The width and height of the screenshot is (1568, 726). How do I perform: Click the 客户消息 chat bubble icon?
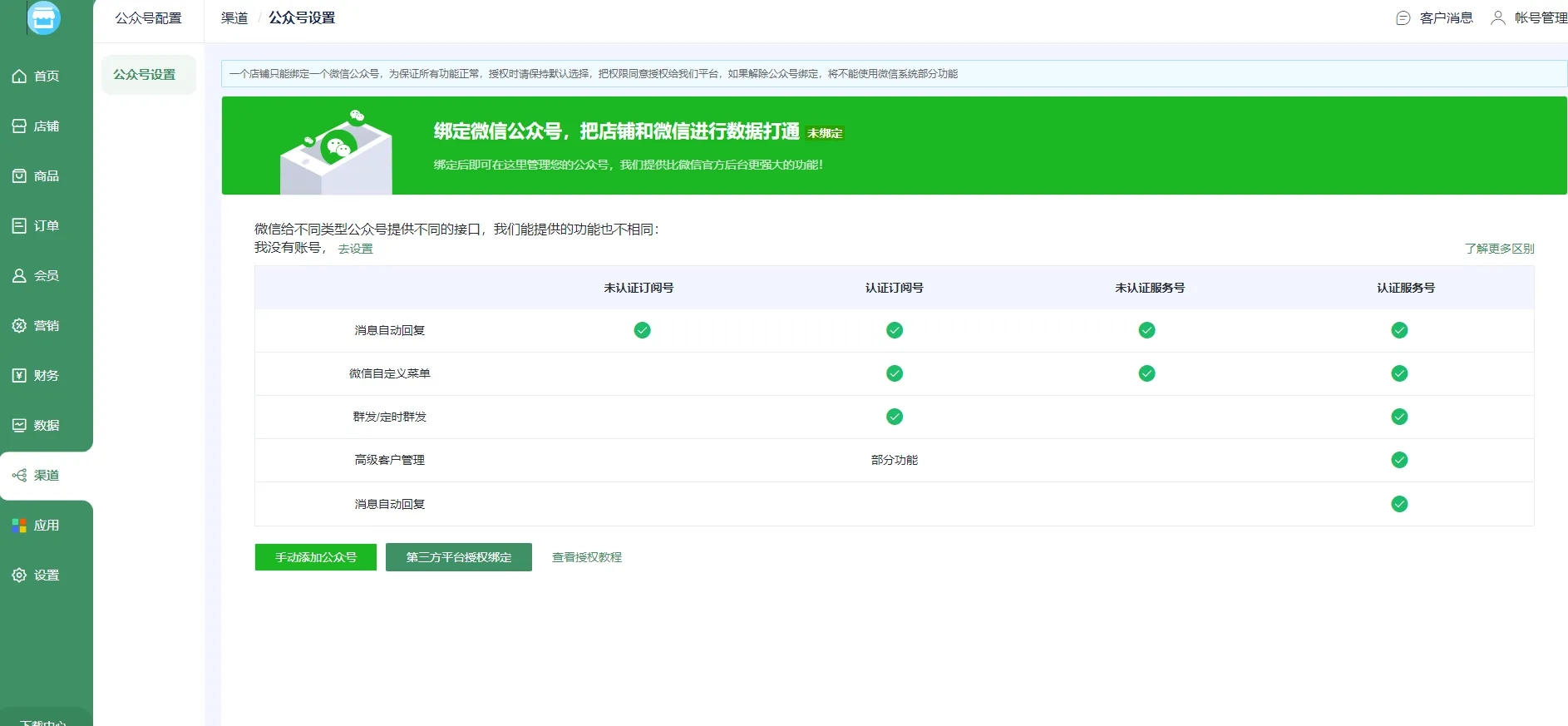pos(1403,18)
